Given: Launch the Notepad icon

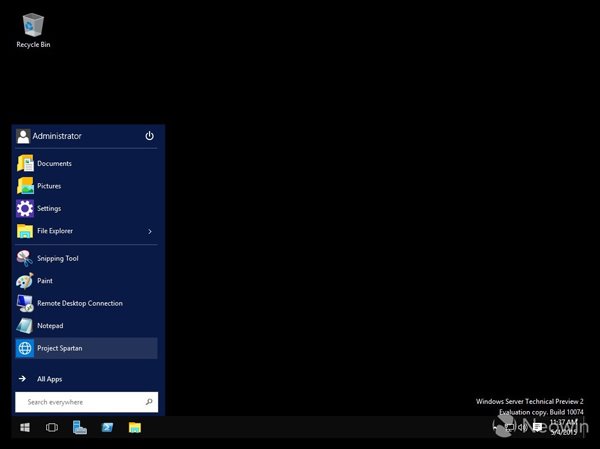Looking at the screenshot, I should pos(25,326).
